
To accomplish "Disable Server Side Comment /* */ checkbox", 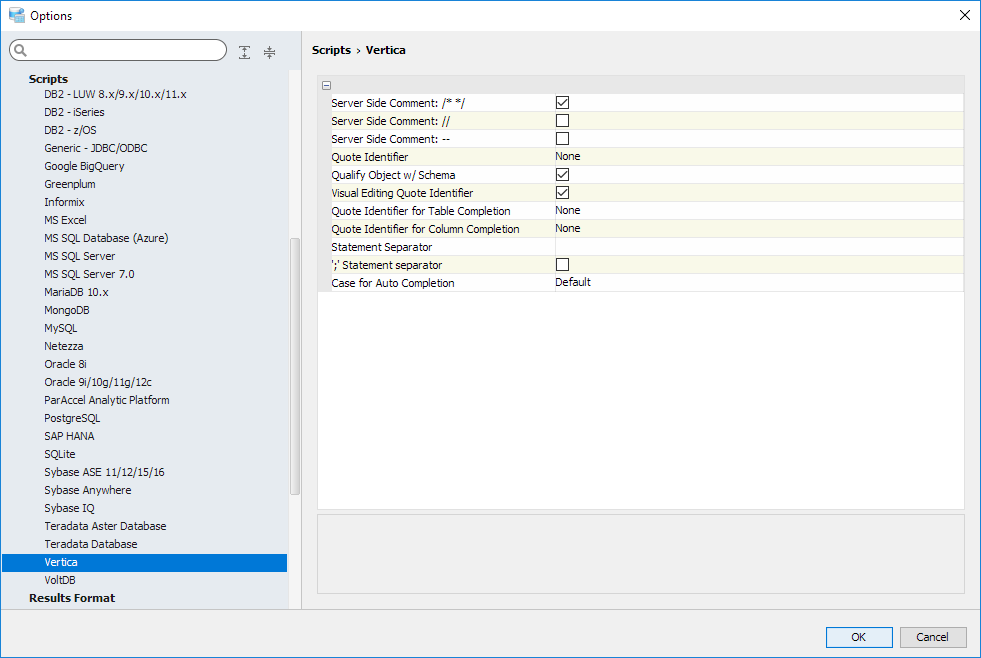I will tap(562, 103).
